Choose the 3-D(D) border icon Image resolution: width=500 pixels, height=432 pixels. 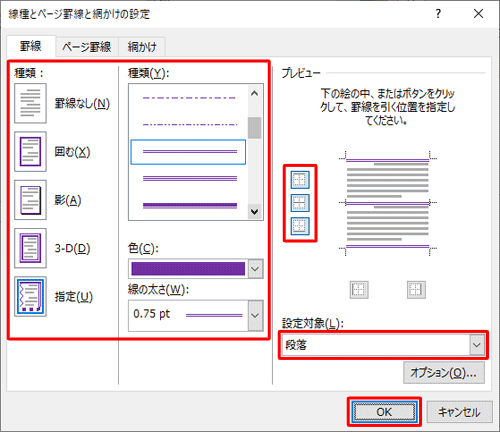pyautogui.click(x=30, y=248)
